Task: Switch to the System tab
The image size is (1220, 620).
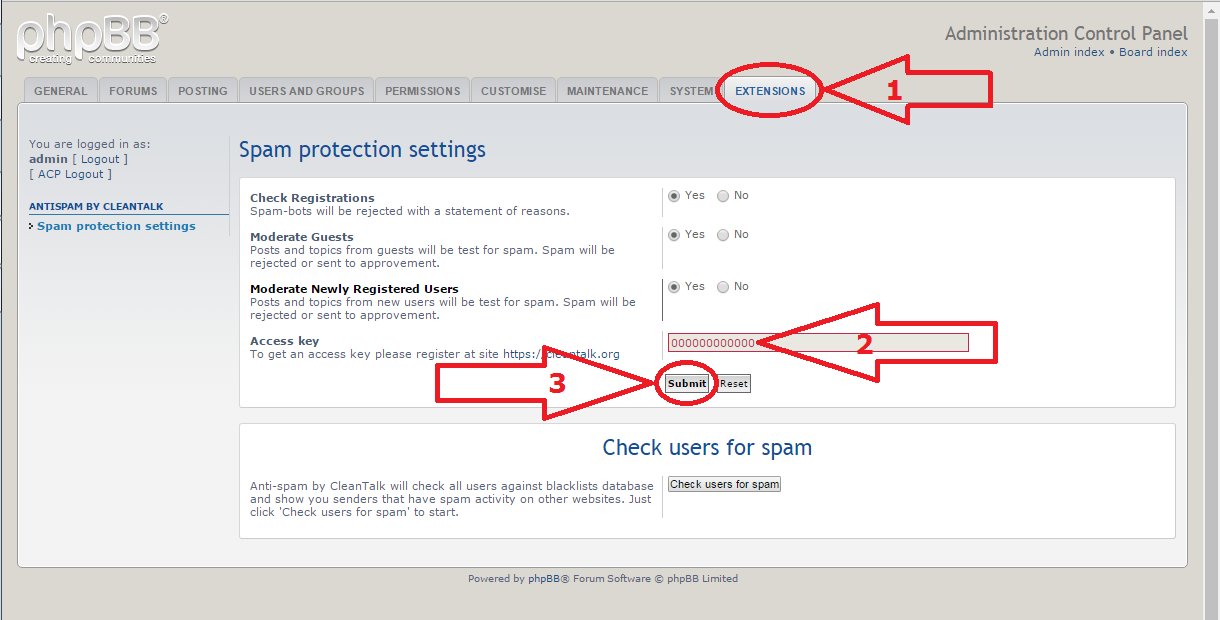Action: click(691, 90)
